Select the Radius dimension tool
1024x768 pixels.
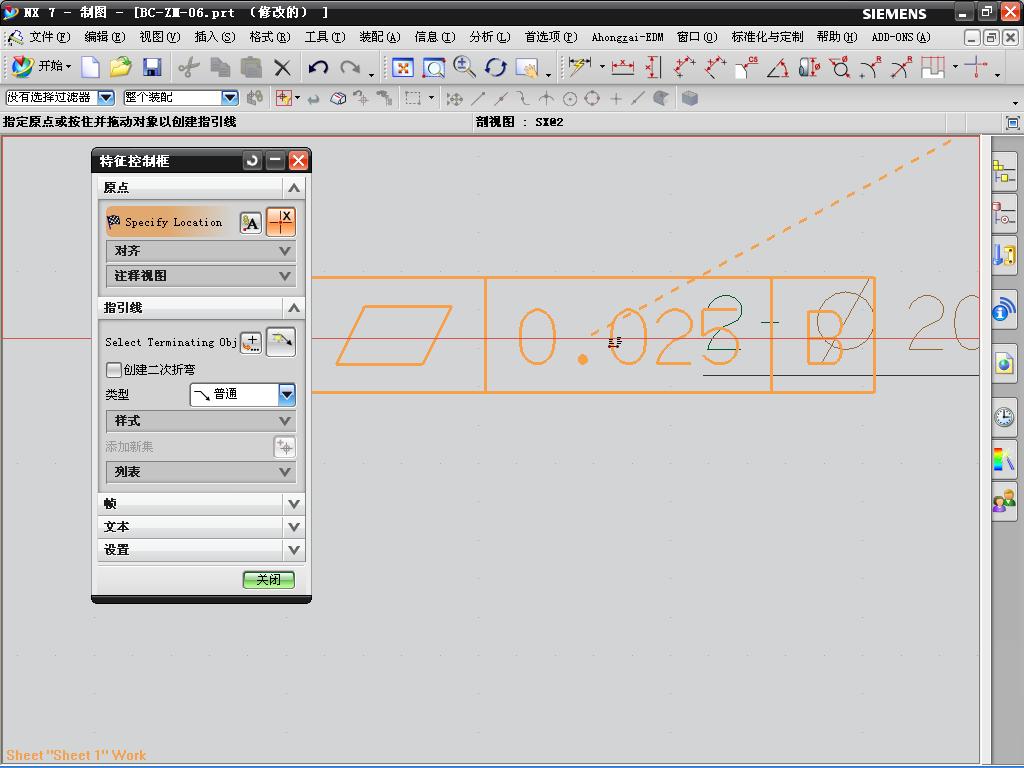(x=871, y=67)
